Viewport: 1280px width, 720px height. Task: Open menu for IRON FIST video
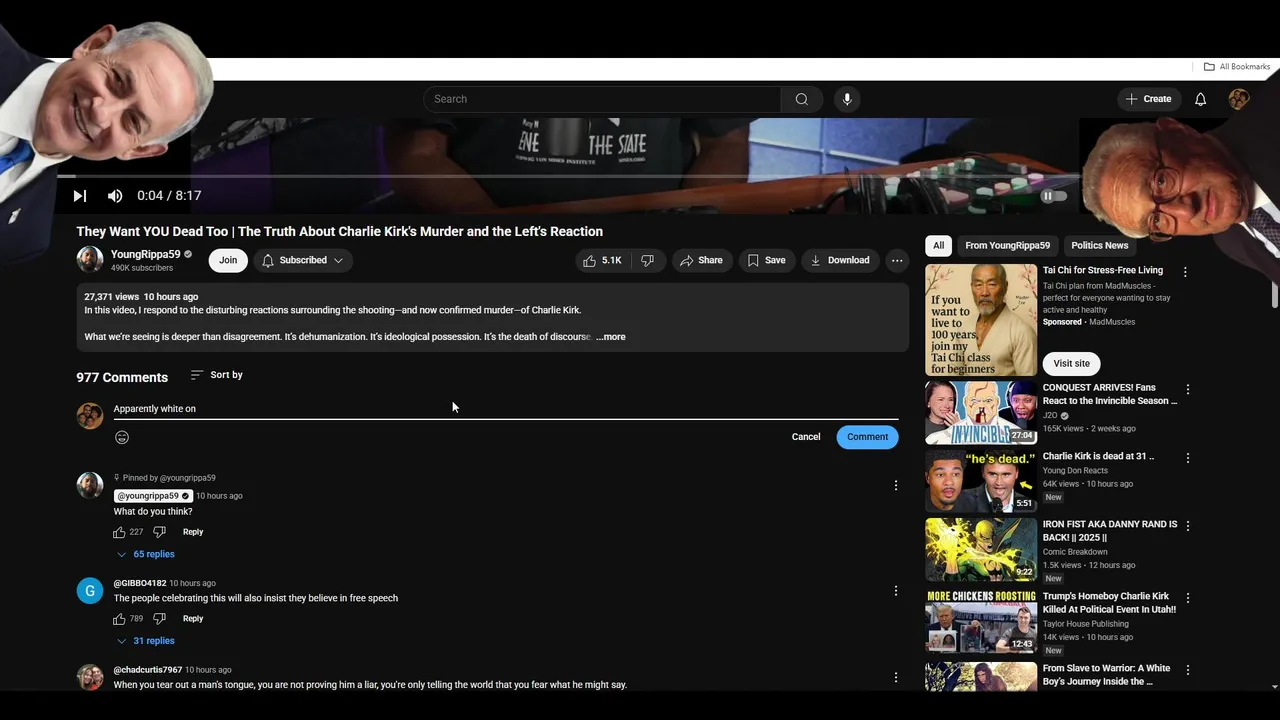pyautogui.click(x=1188, y=526)
